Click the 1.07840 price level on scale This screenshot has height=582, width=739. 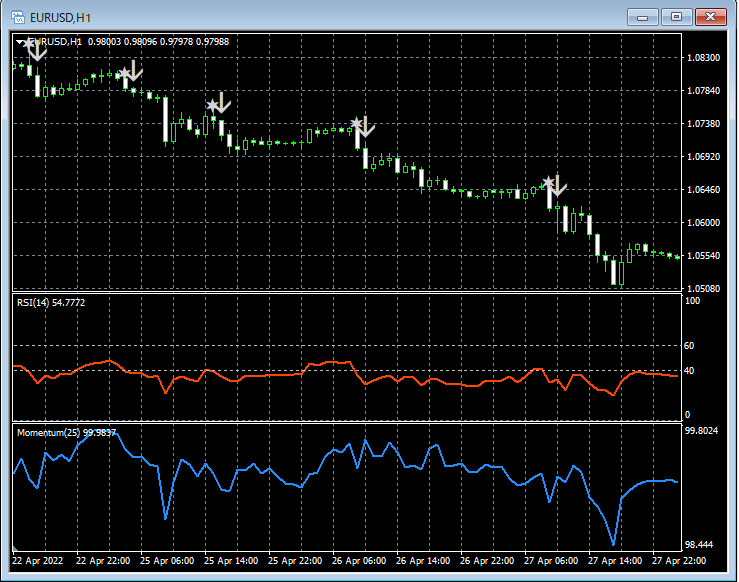(704, 90)
